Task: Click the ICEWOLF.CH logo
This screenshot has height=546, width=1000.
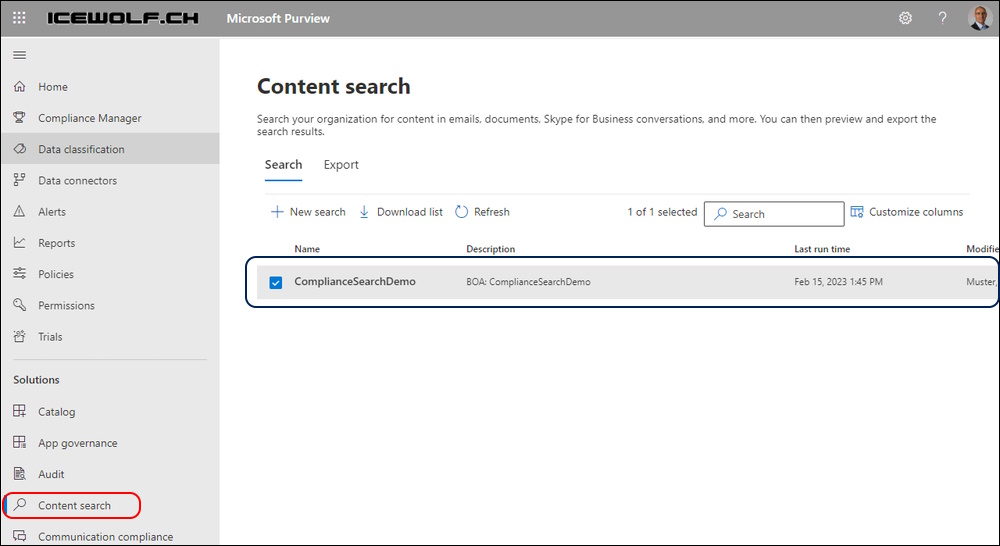Action: pyautogui.click(x=122, y=18)
